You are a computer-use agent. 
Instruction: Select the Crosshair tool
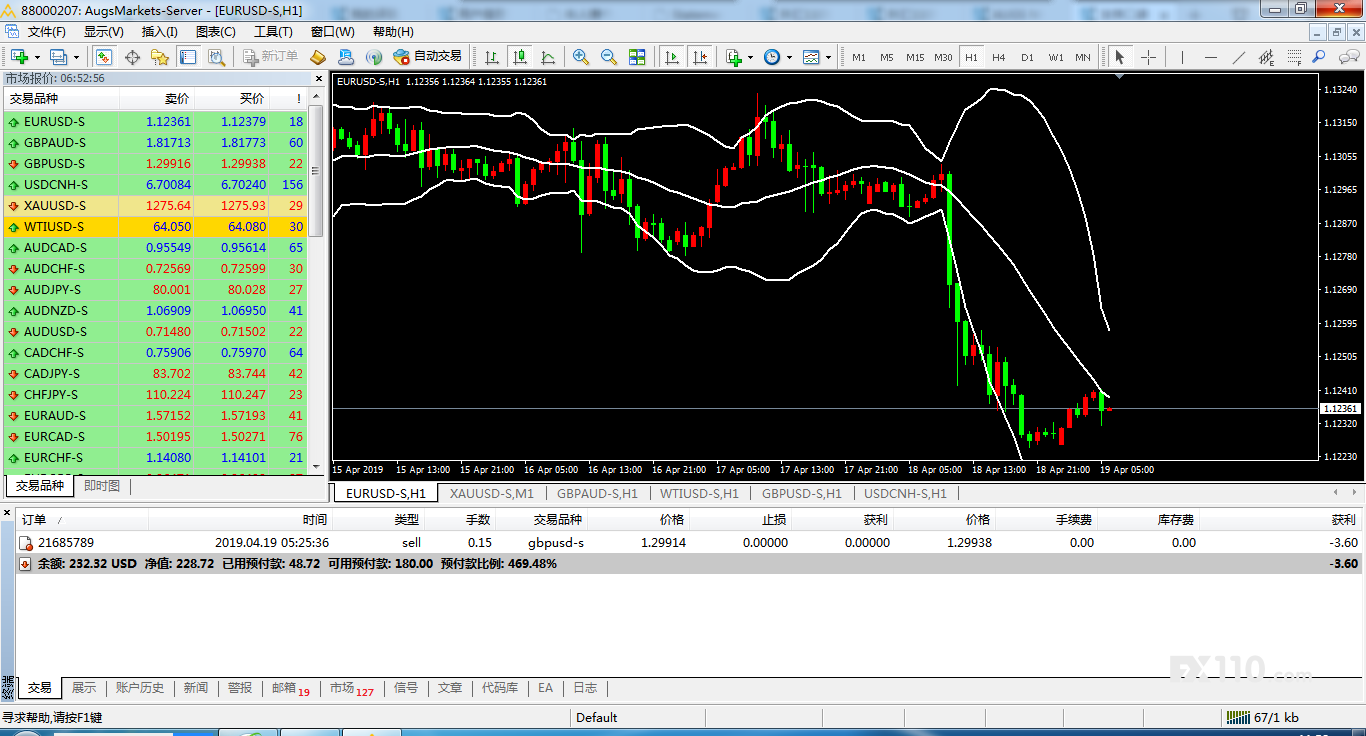[x=1149, y=57]
